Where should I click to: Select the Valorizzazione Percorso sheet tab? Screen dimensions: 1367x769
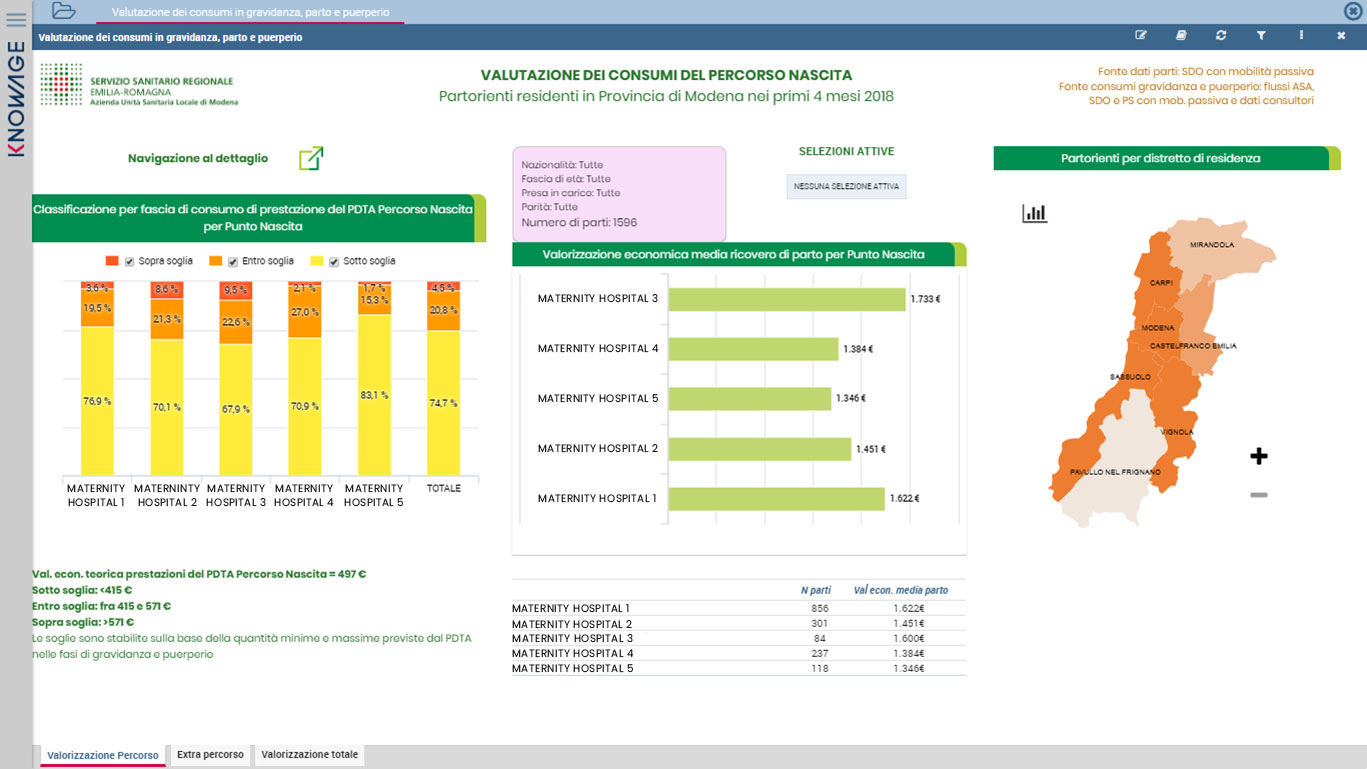[x=102, y=755]
